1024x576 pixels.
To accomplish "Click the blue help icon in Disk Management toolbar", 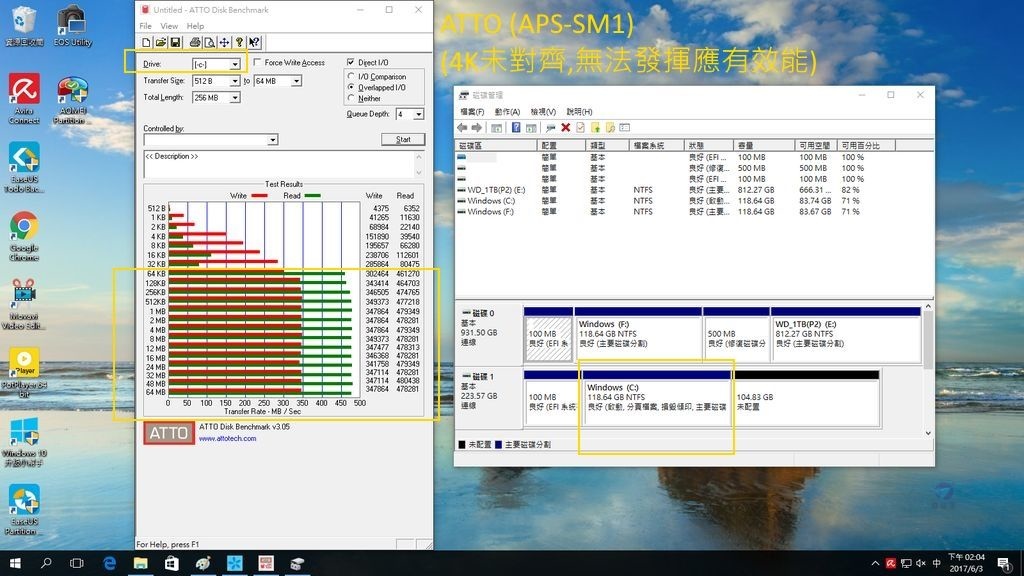I will point(516,128).
